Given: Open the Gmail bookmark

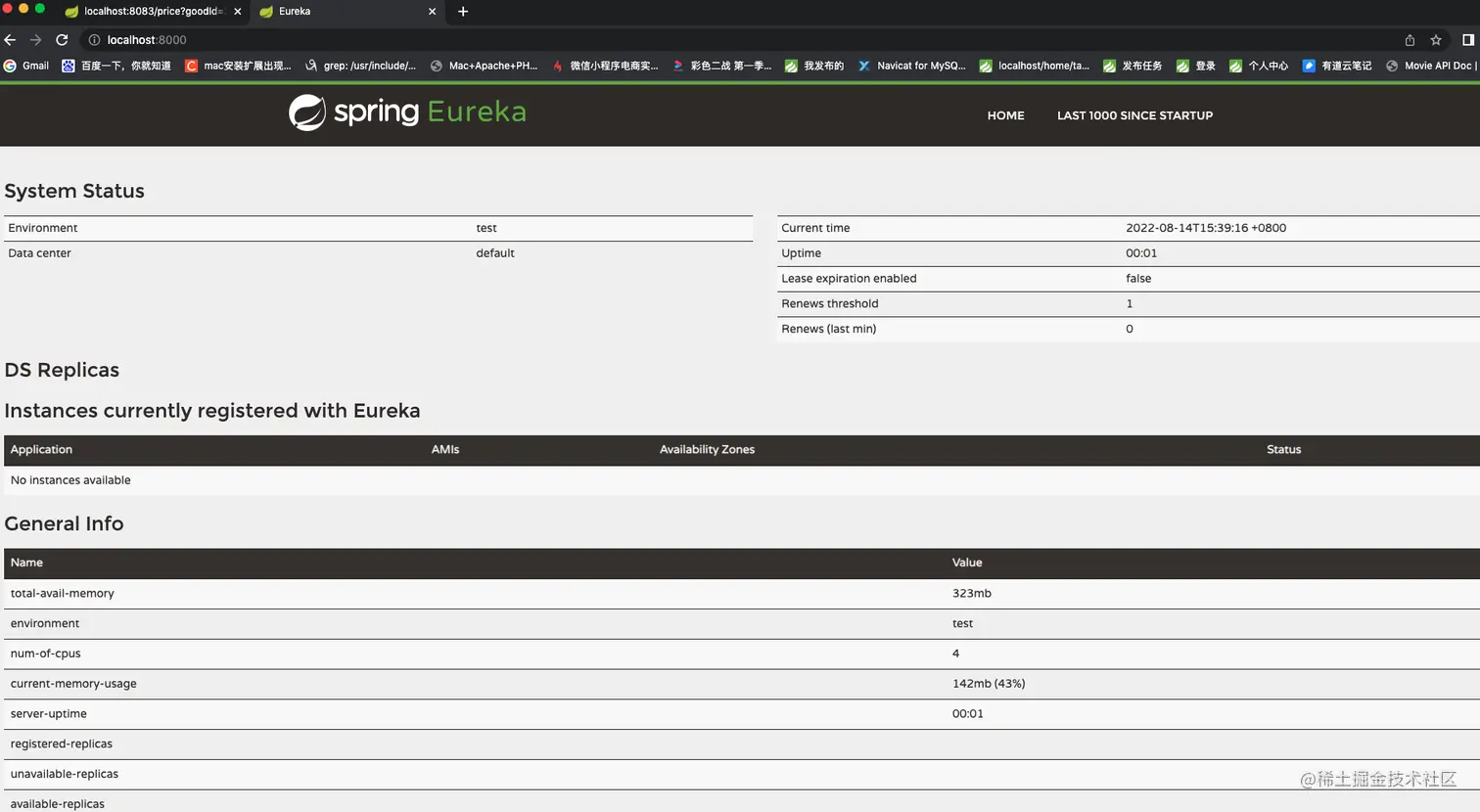Looking at the screenshot, I should pyautogui.click(x=26, y=66).
